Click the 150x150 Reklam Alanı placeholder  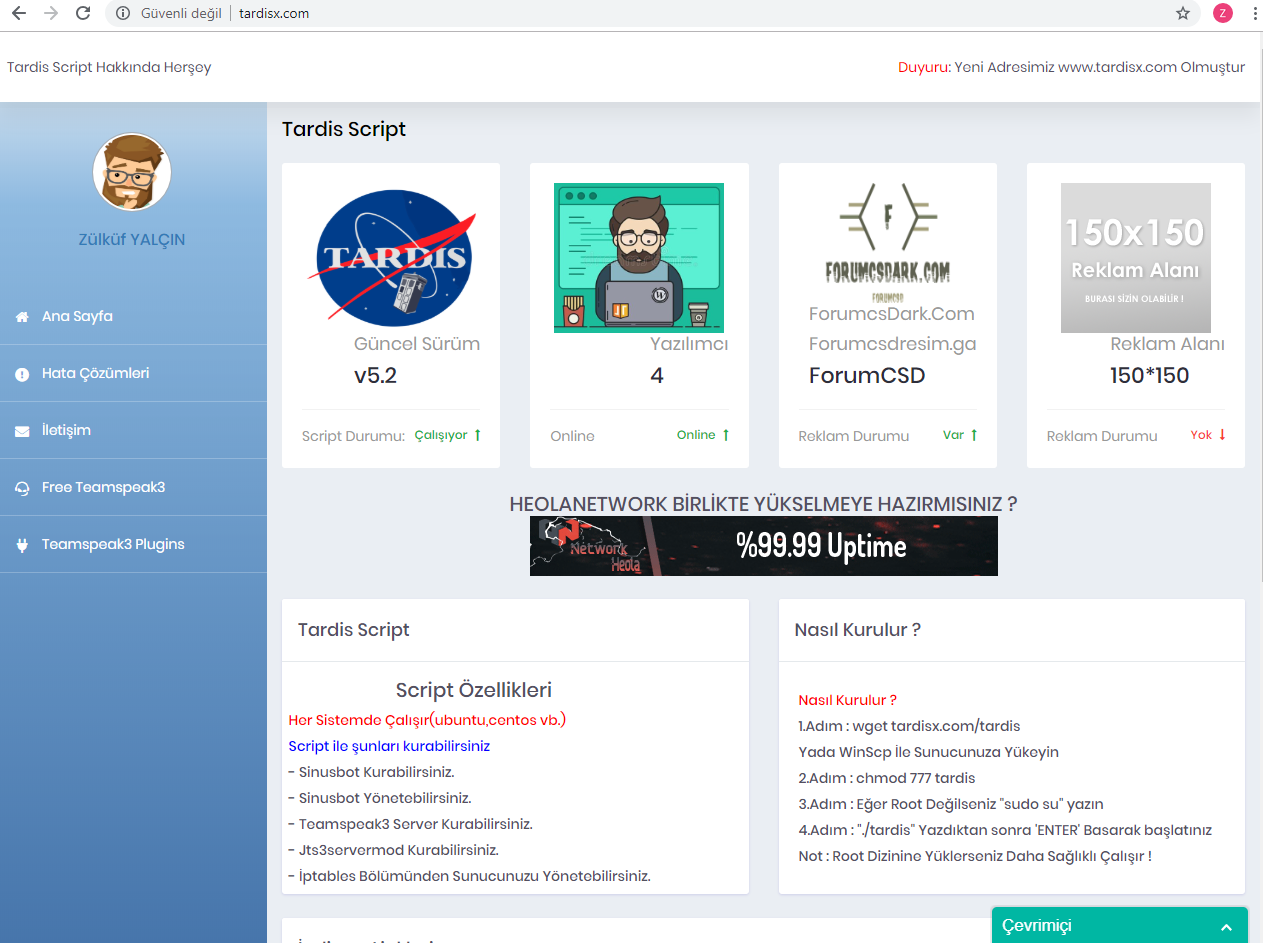tap(1136, 258)
